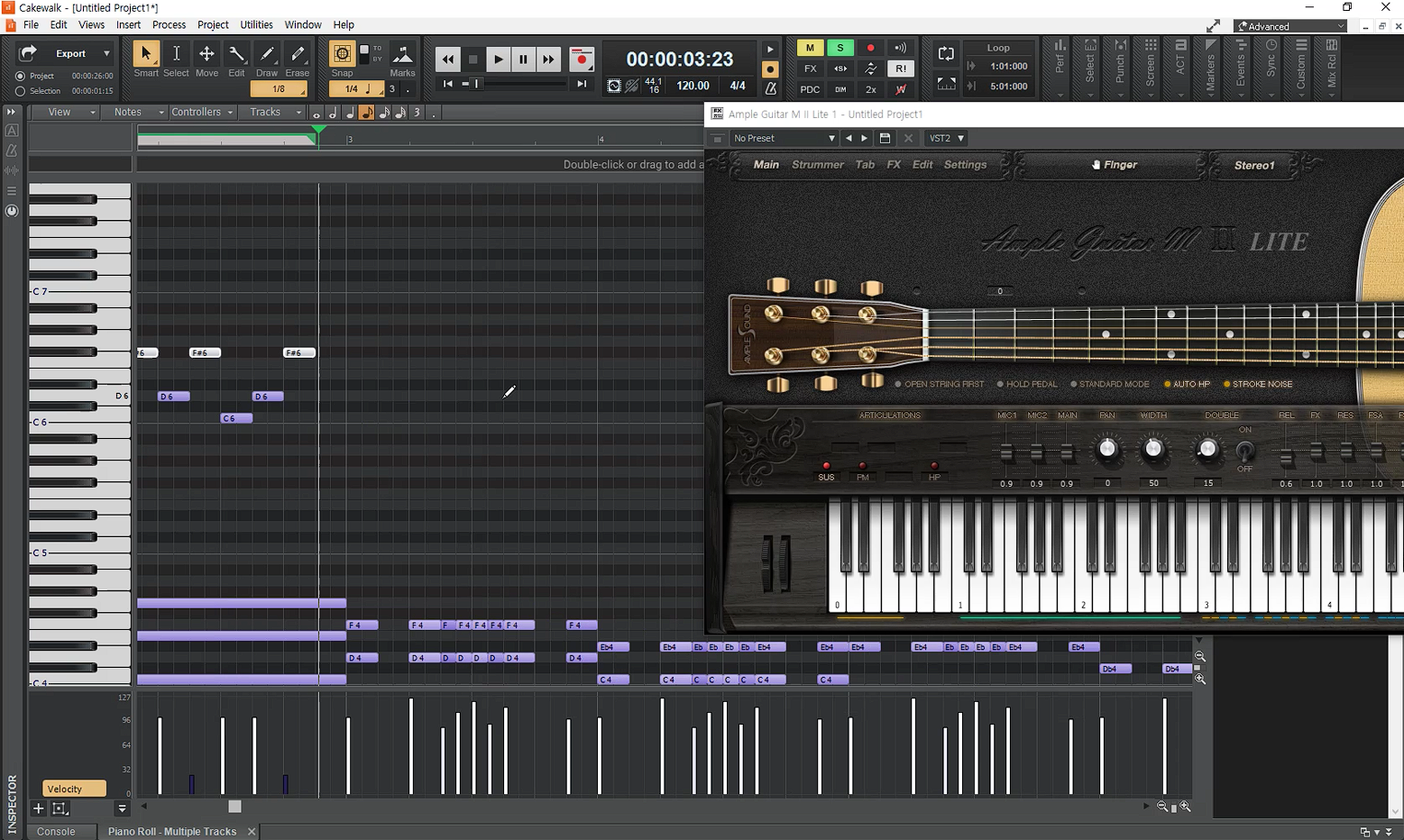
Task: Open Controllers dropdown in Piano Roll
Action: click(x=202, y=113)
